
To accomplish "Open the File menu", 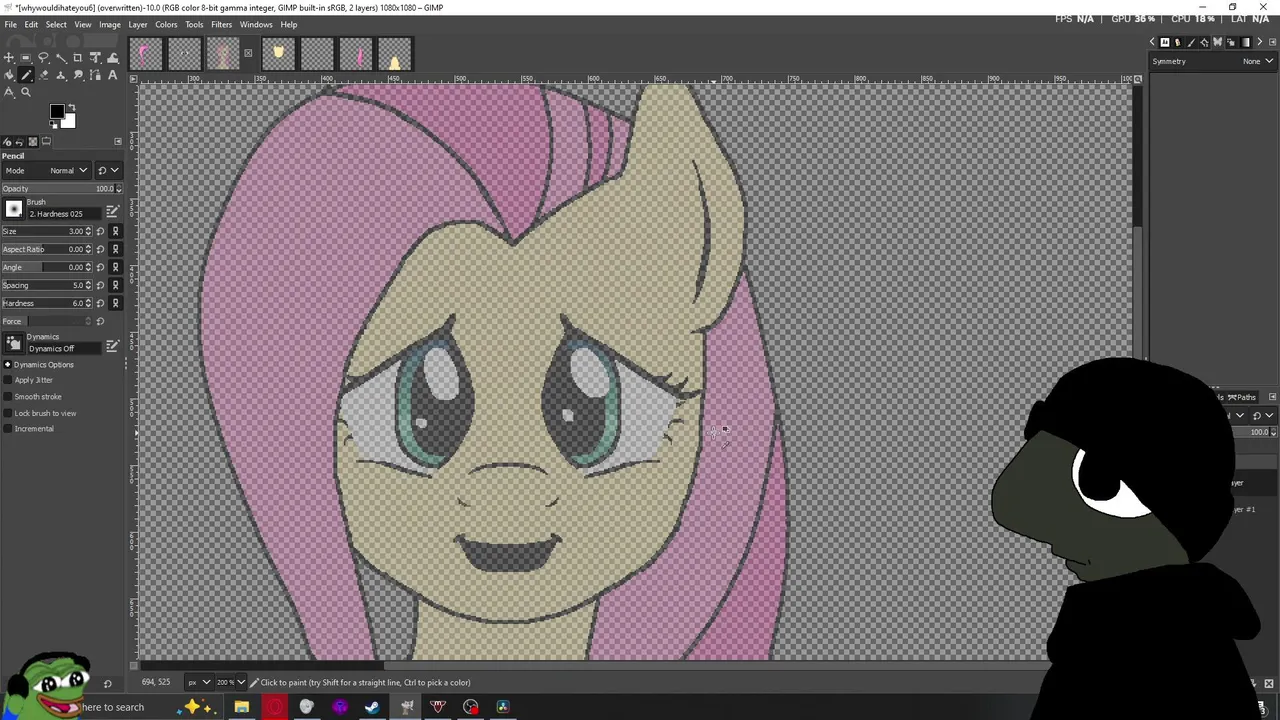I will coord(10,24).
